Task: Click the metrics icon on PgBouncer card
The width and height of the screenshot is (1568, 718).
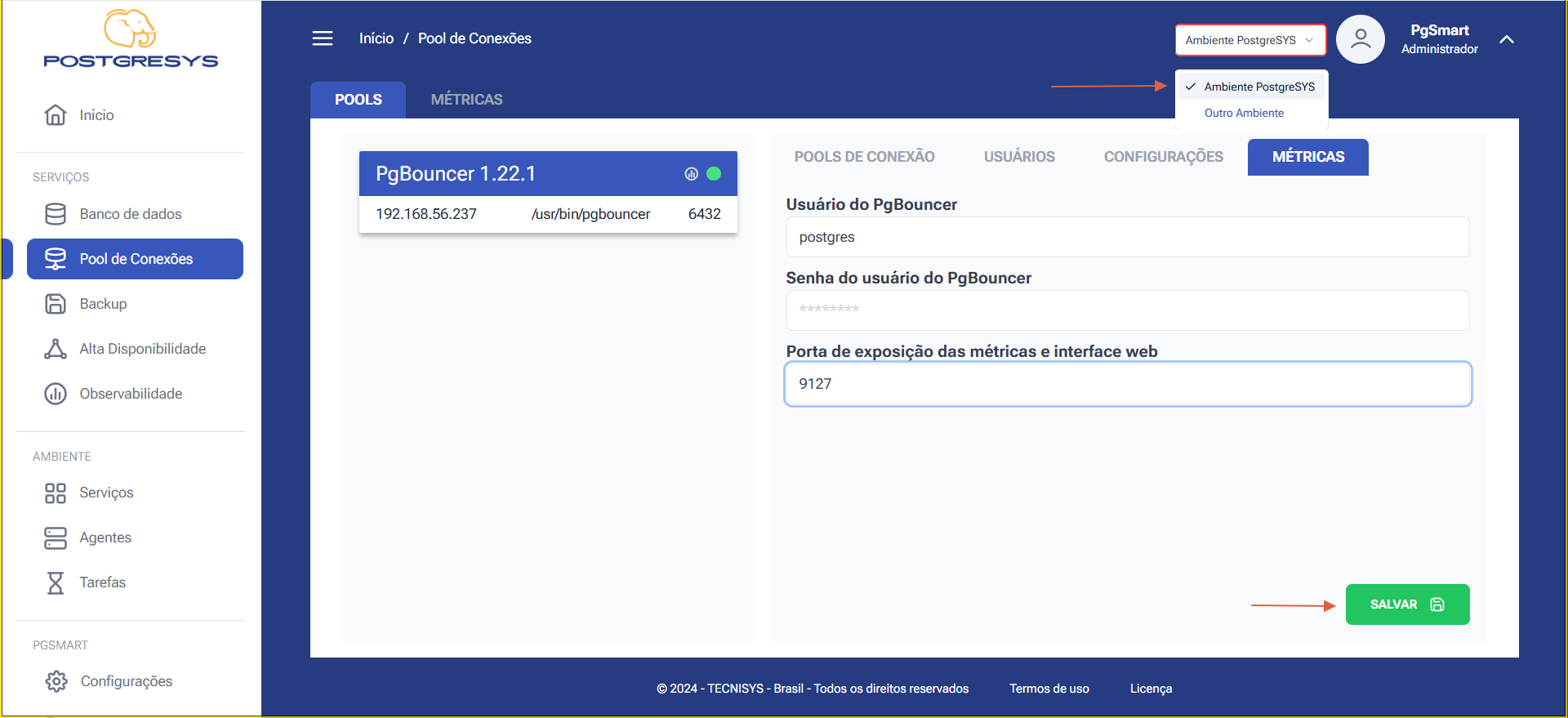Action: coord(692,174)
